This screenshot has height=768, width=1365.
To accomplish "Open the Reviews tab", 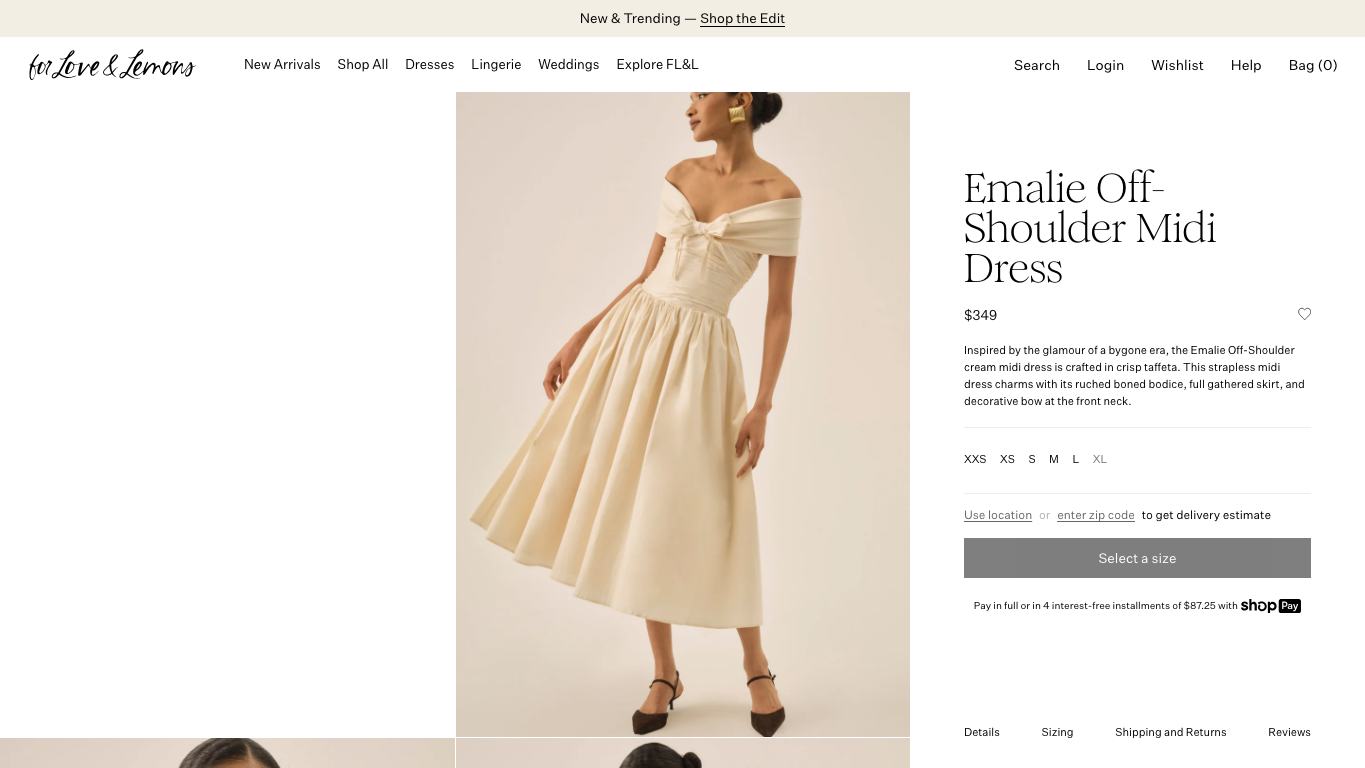I will pyautogui.click(x=1289, y=732).
